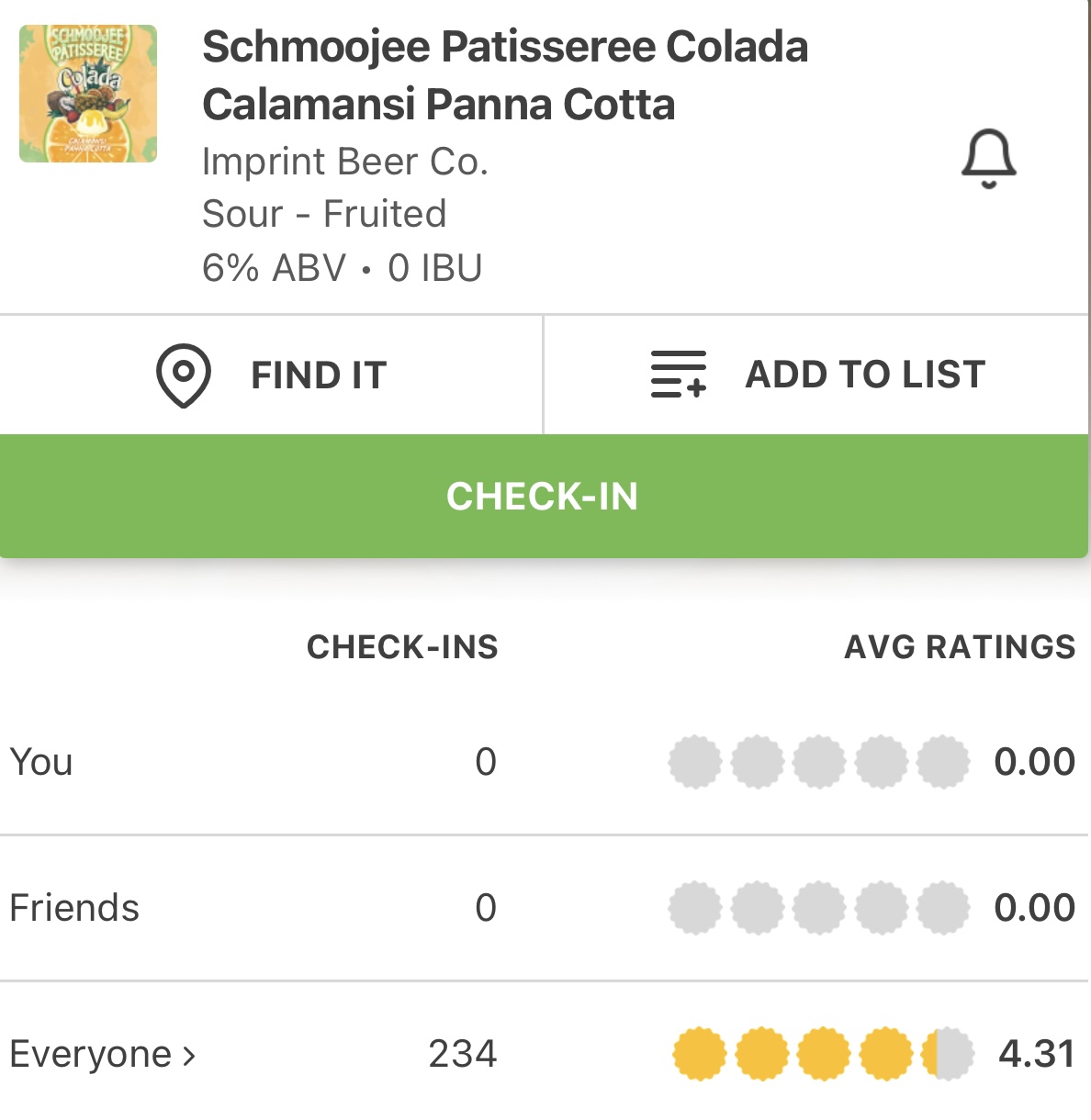Click the first gold star in Everyone rating
The height and width of the screenshot is (1120, 1091).
[700, 1054]
